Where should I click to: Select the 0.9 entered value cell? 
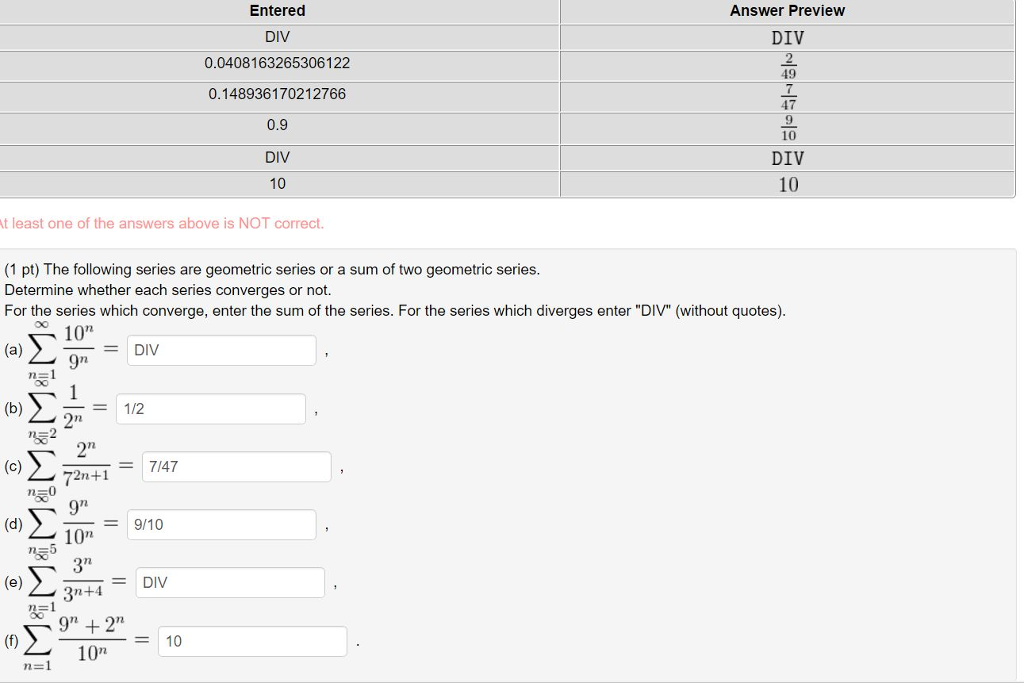pos(277,125)
